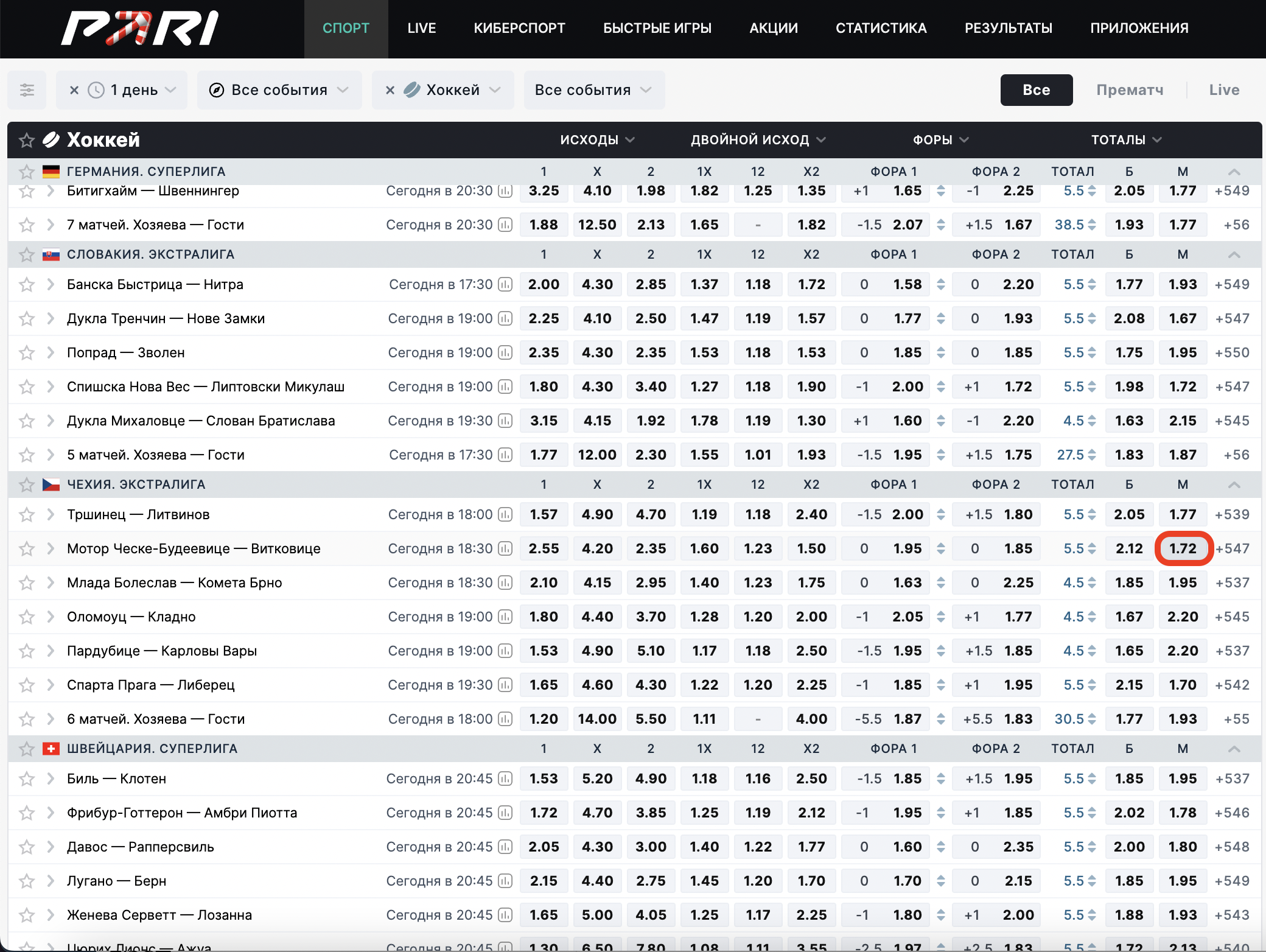Screen dimensions: 1266x952
Task: Favorite the Словакия. Экстралига league
Action: coord(27,254)
